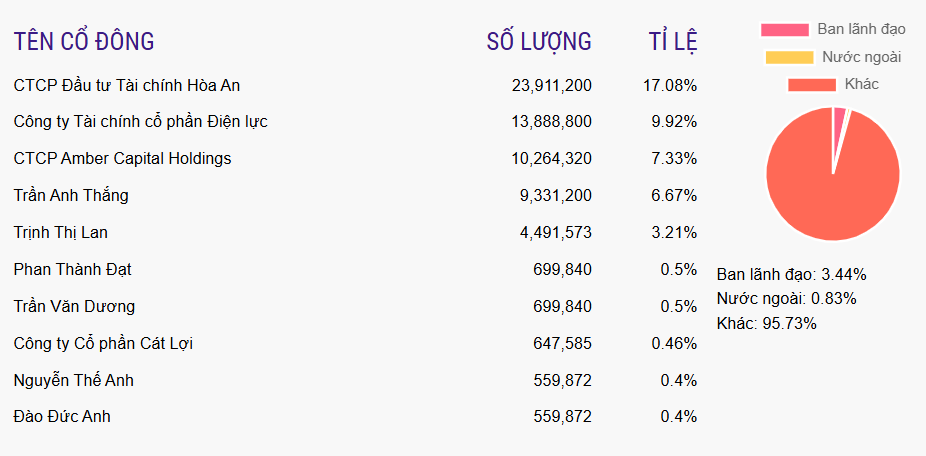
Task: Open Công ty Cổ phần Cát Lợi entry
Action: (x=103, y=344)
